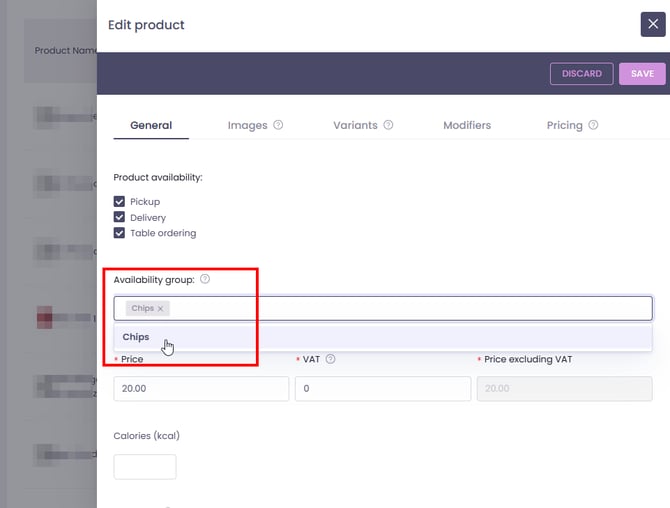This screenshot has width=670, height=508.
Task: Switch to the General tab
Action: click(151, 125)
